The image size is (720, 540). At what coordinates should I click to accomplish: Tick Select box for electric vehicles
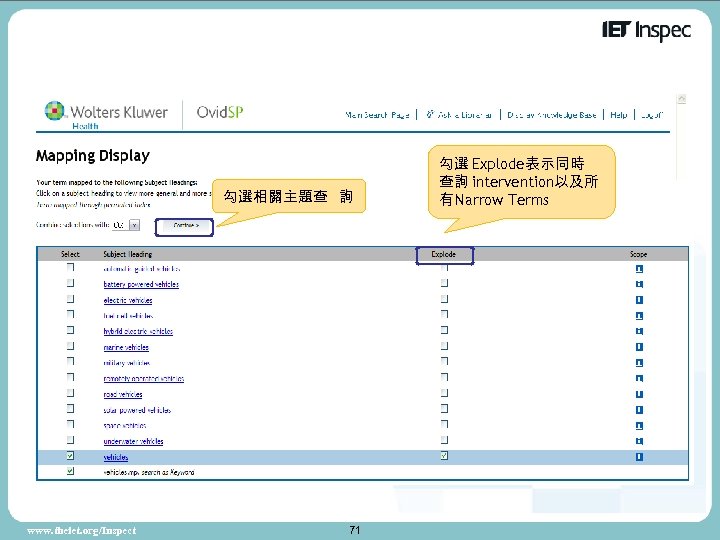click(70, 299)
